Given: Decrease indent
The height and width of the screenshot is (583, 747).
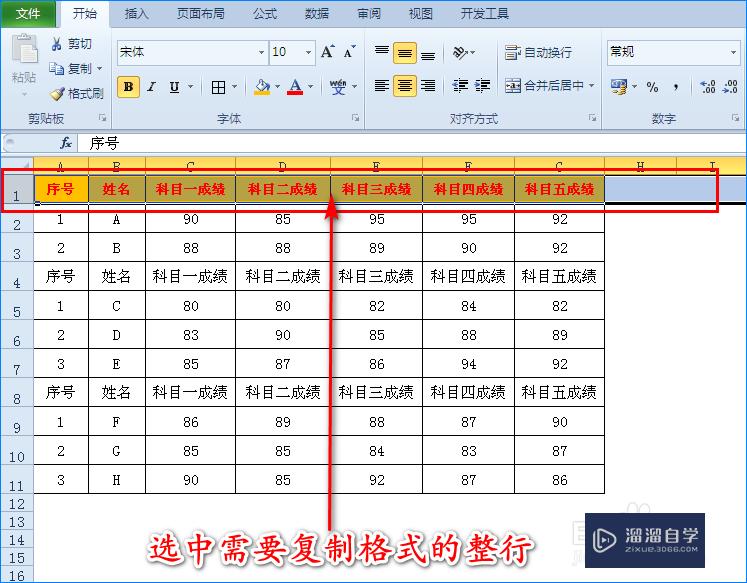Looking at the screenshot, I should coord(460,86).
